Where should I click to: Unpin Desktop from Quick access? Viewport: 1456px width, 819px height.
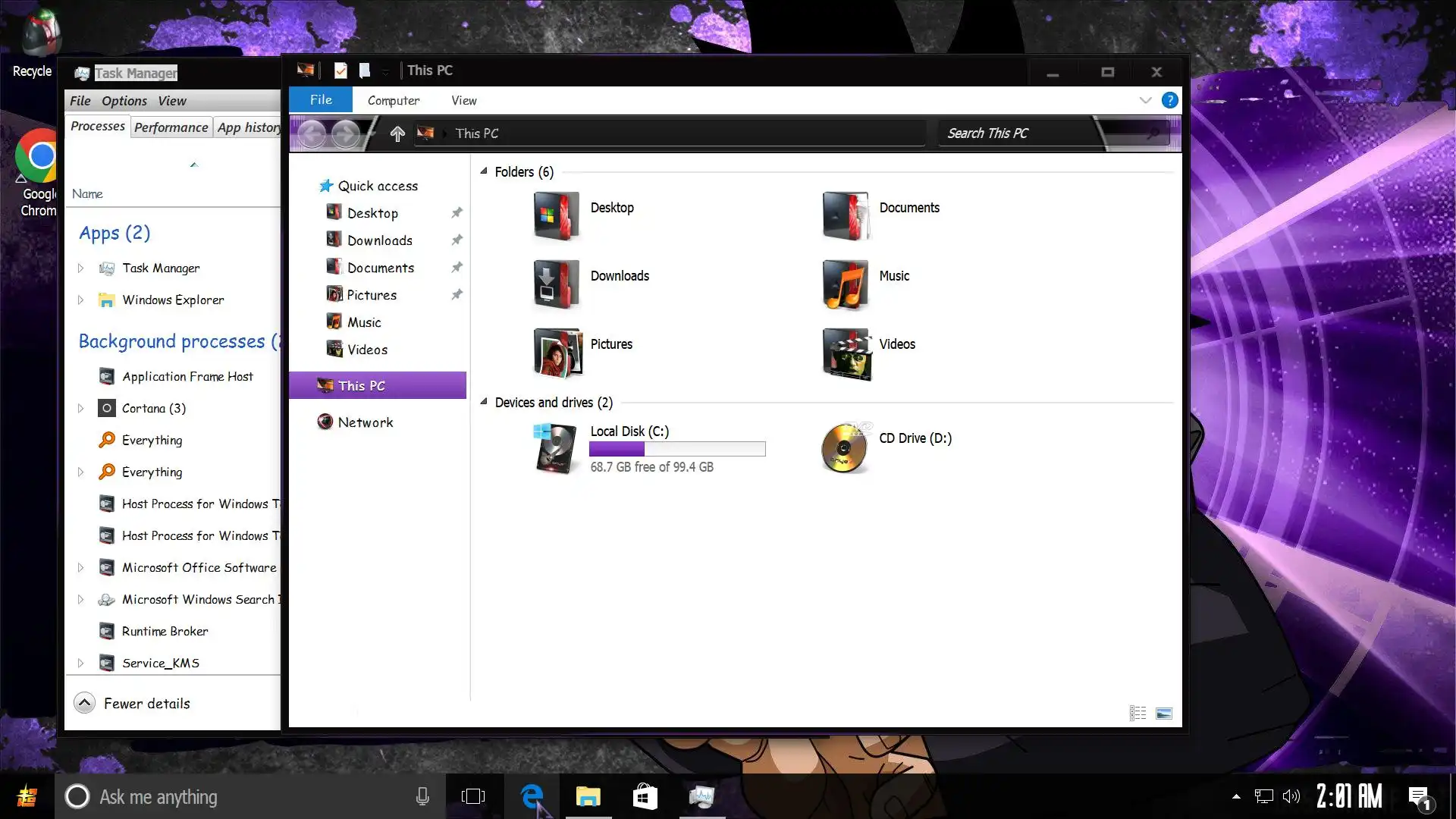[457, 213]
